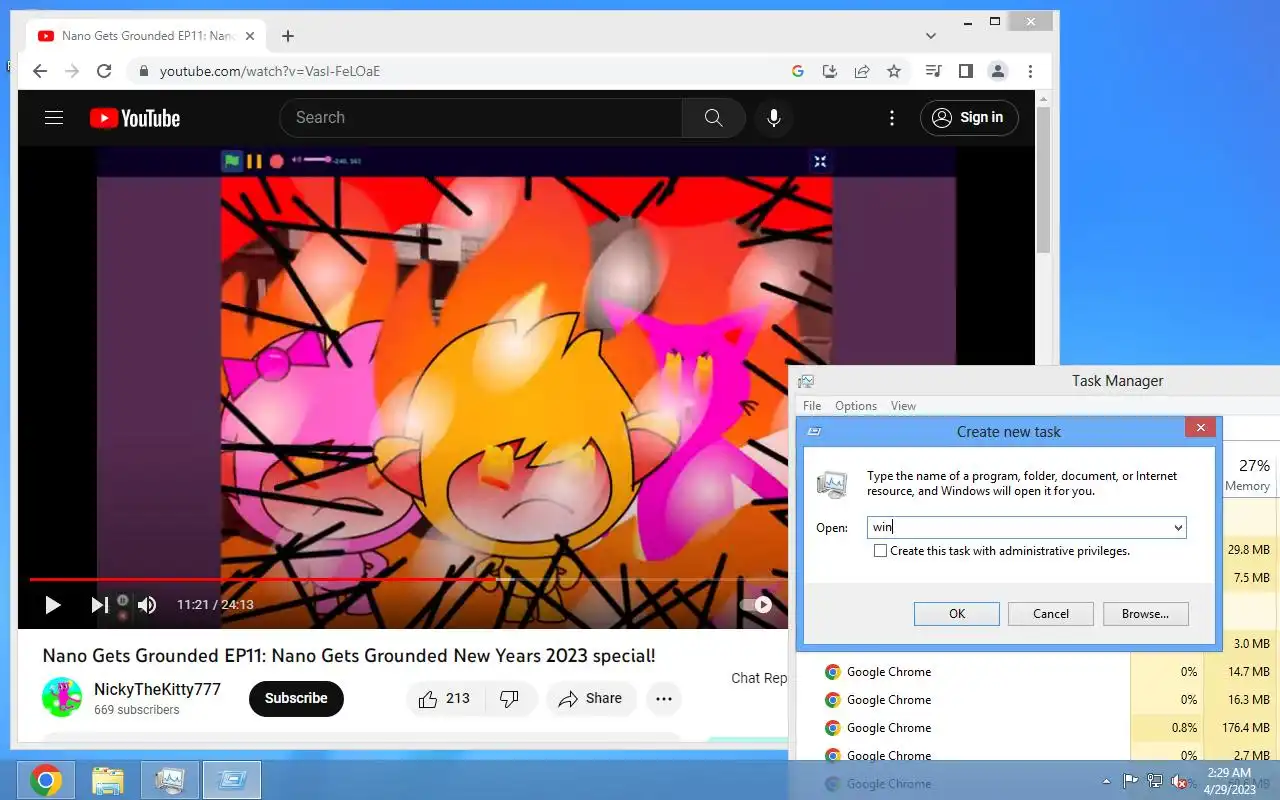Skip to the next video
The width and height of the screenshot is (1280, 800).
point(99,604)
